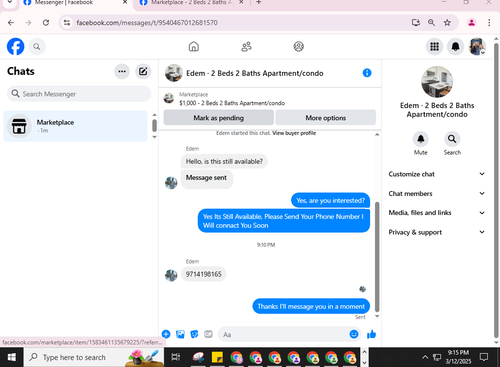Image resolution: width=500 pixels, height=367 pixels.
Task: Open the install app icon in address bar
Action: (x=415, y=23)
